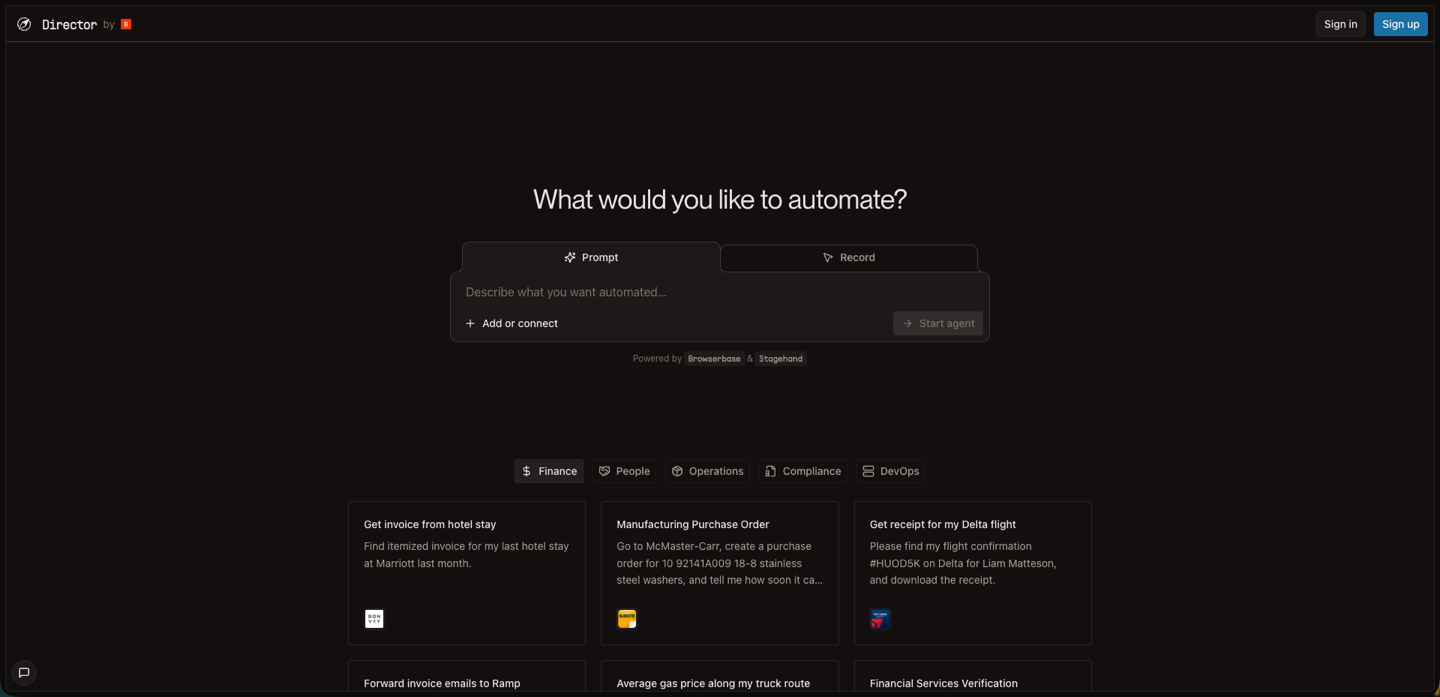The height and width of the screenshot is (697, 1440).
Task: Select the Prompt tab
Action: coord(591,257)
